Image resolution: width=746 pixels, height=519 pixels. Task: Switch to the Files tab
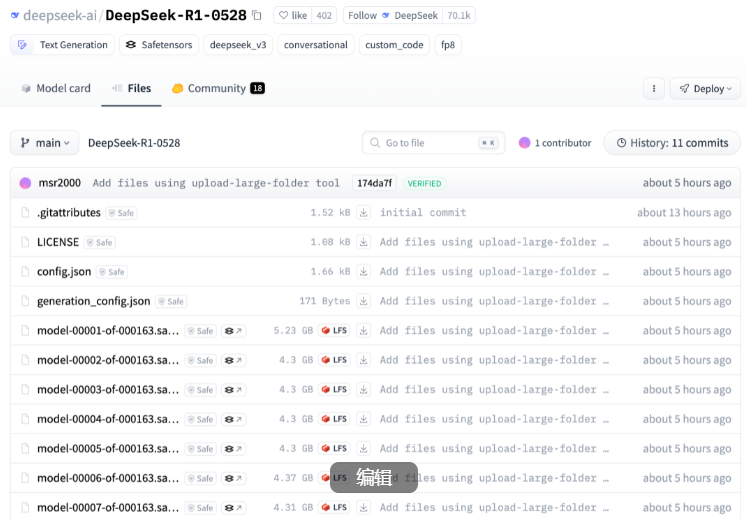pyautogui.click(x=132, y=88)
